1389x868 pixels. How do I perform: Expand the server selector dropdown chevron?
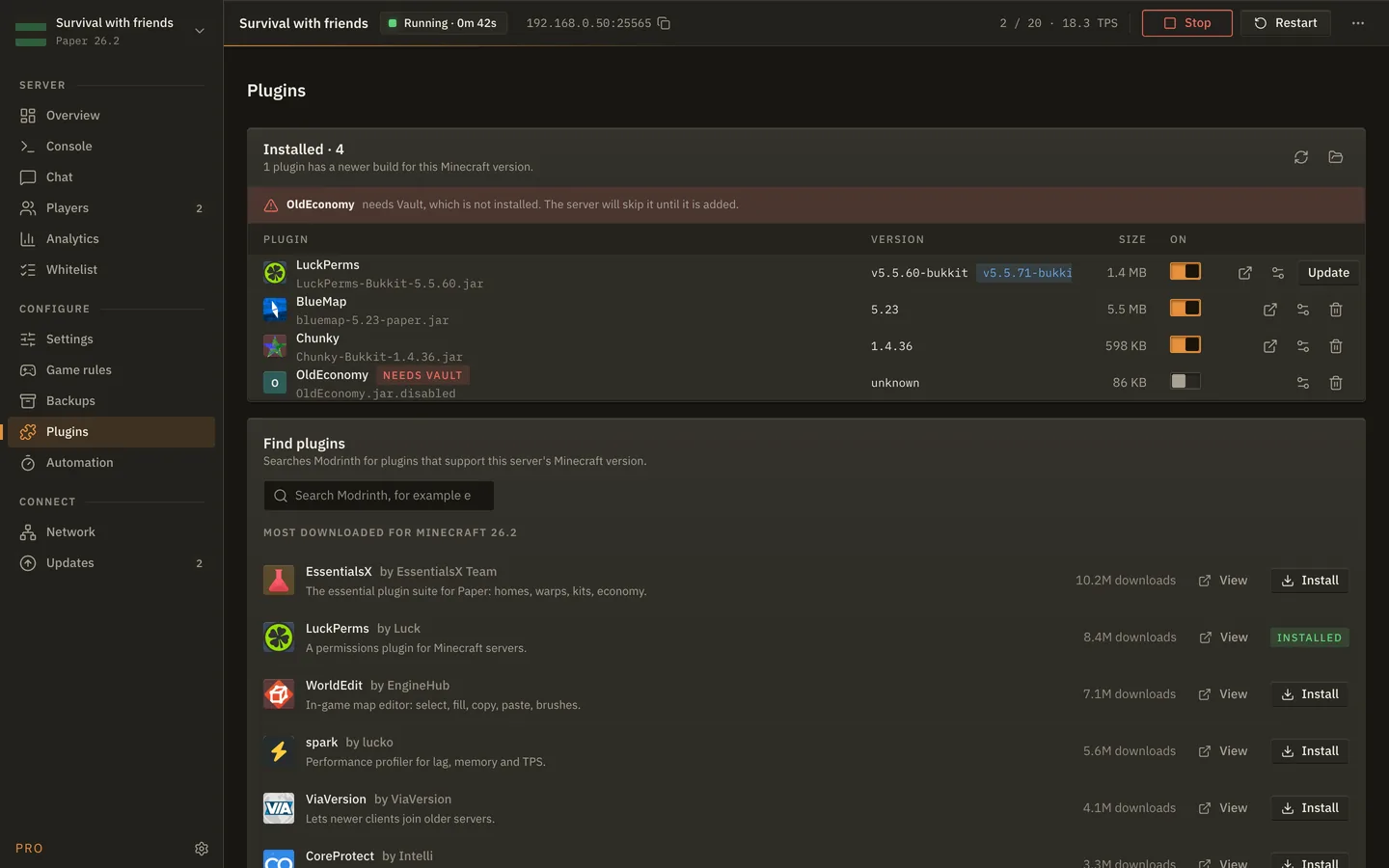point(200,31)
